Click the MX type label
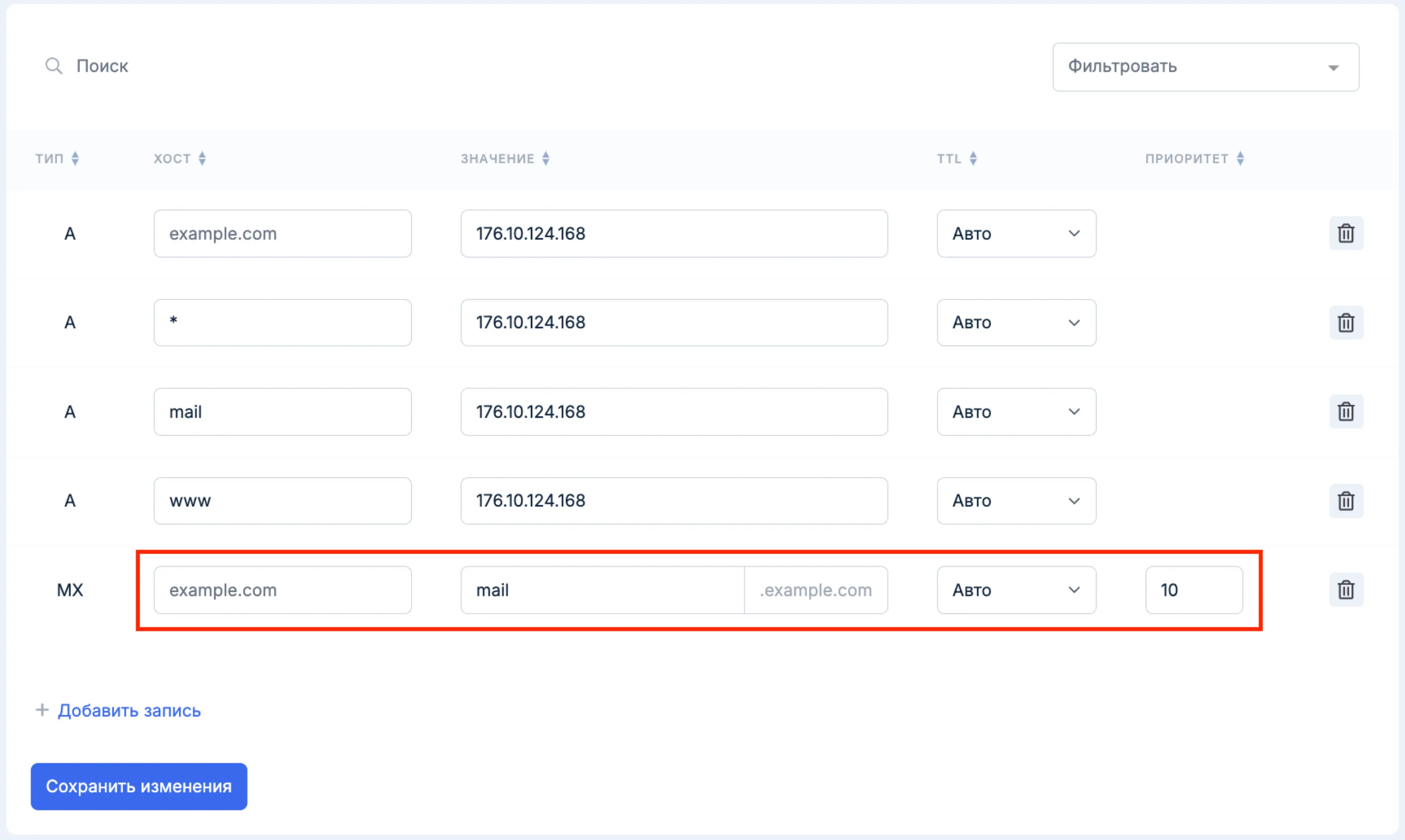This screenshot has height=840, width=1405. [x=70, y=590]
